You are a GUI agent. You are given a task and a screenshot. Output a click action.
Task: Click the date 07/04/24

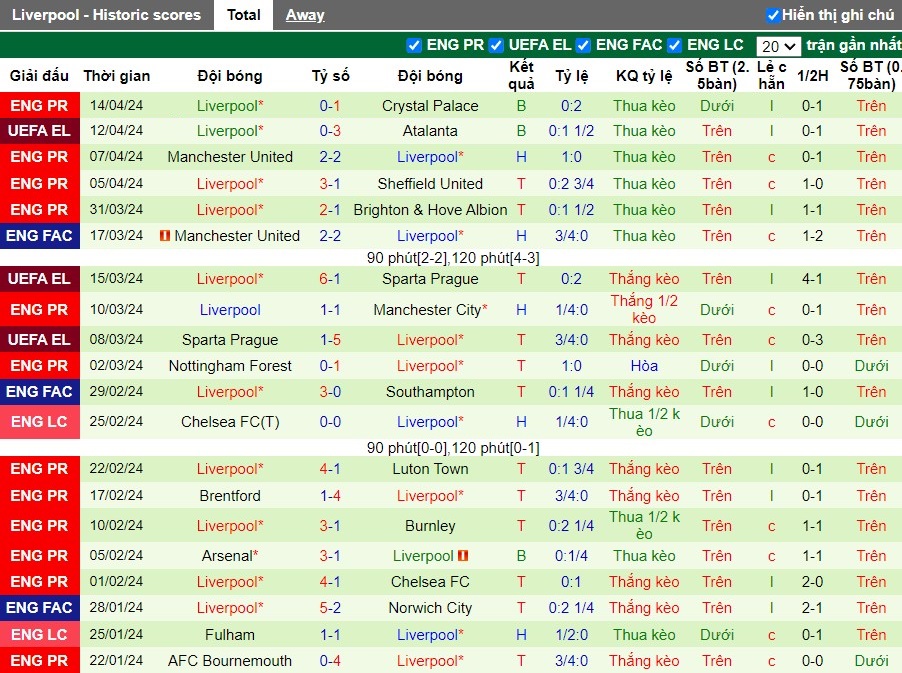(116, 156)
